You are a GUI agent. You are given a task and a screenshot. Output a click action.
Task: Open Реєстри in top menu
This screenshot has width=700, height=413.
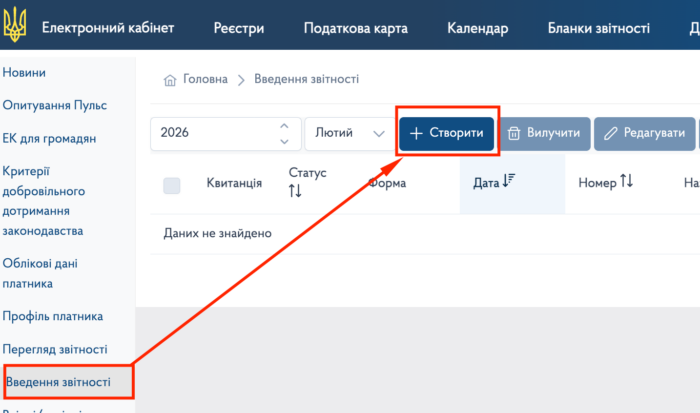239,28
